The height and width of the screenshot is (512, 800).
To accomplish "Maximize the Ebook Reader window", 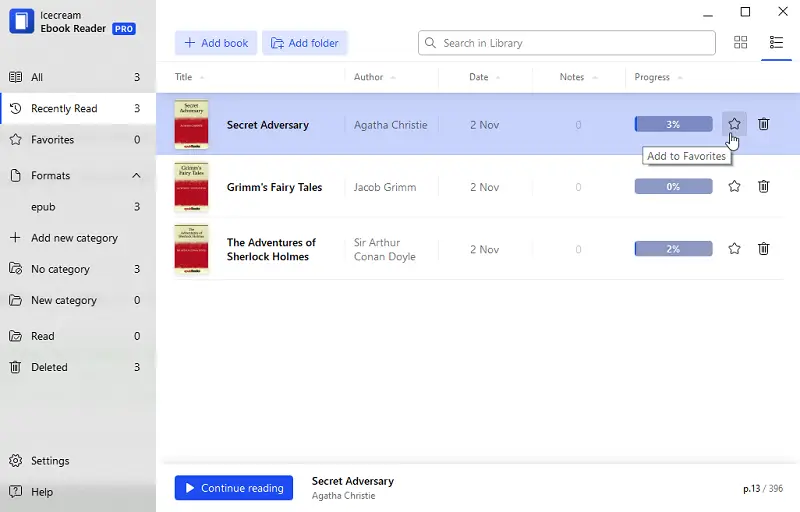I will [745, 12].
